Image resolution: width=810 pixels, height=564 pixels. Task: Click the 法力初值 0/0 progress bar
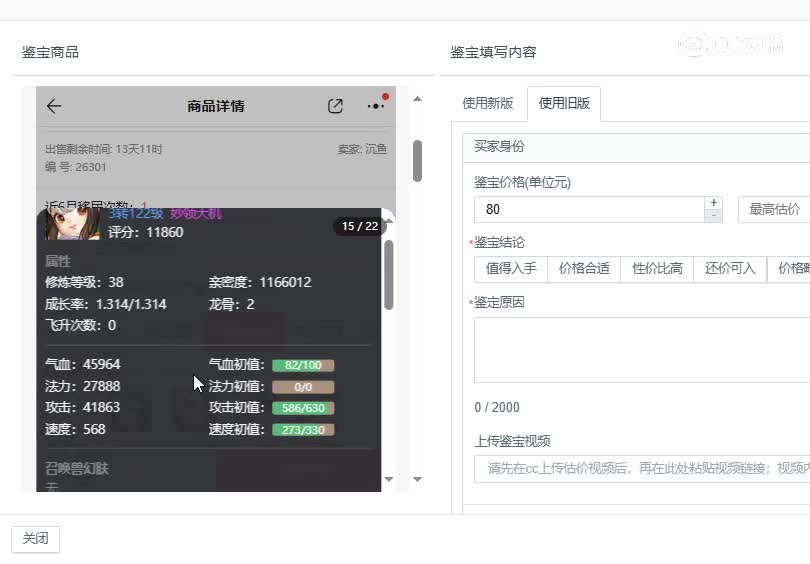[x=303, y=387]
